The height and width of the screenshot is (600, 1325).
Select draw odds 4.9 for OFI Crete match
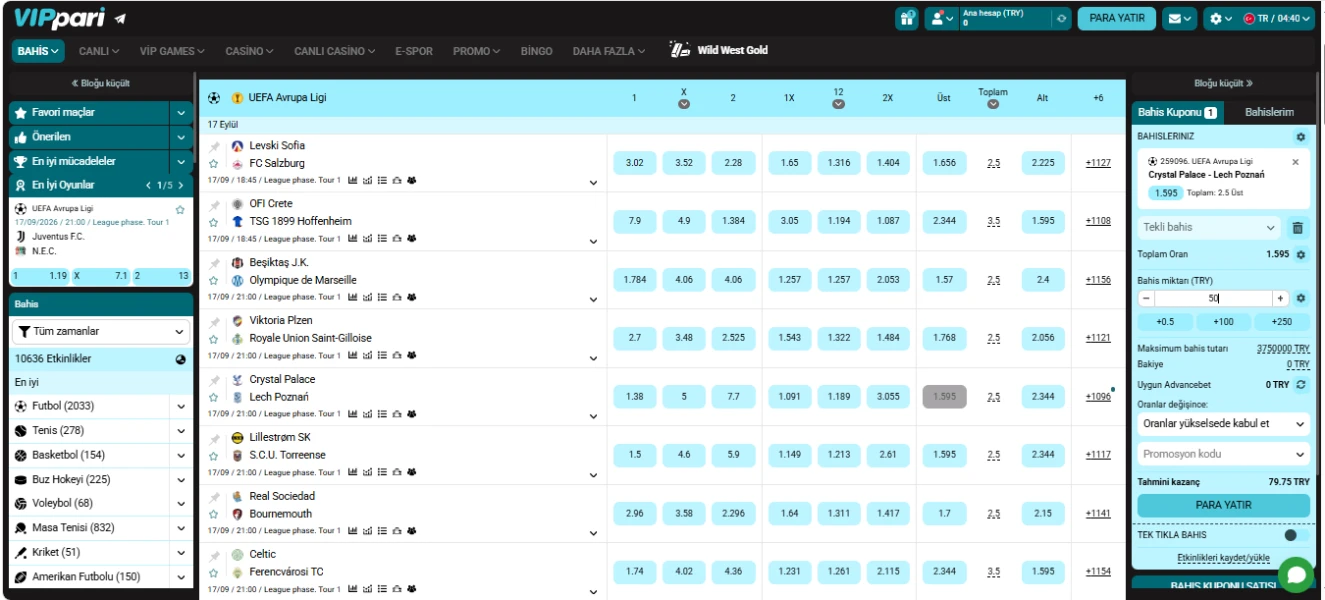pyautogui.click(x=684, y=221)
